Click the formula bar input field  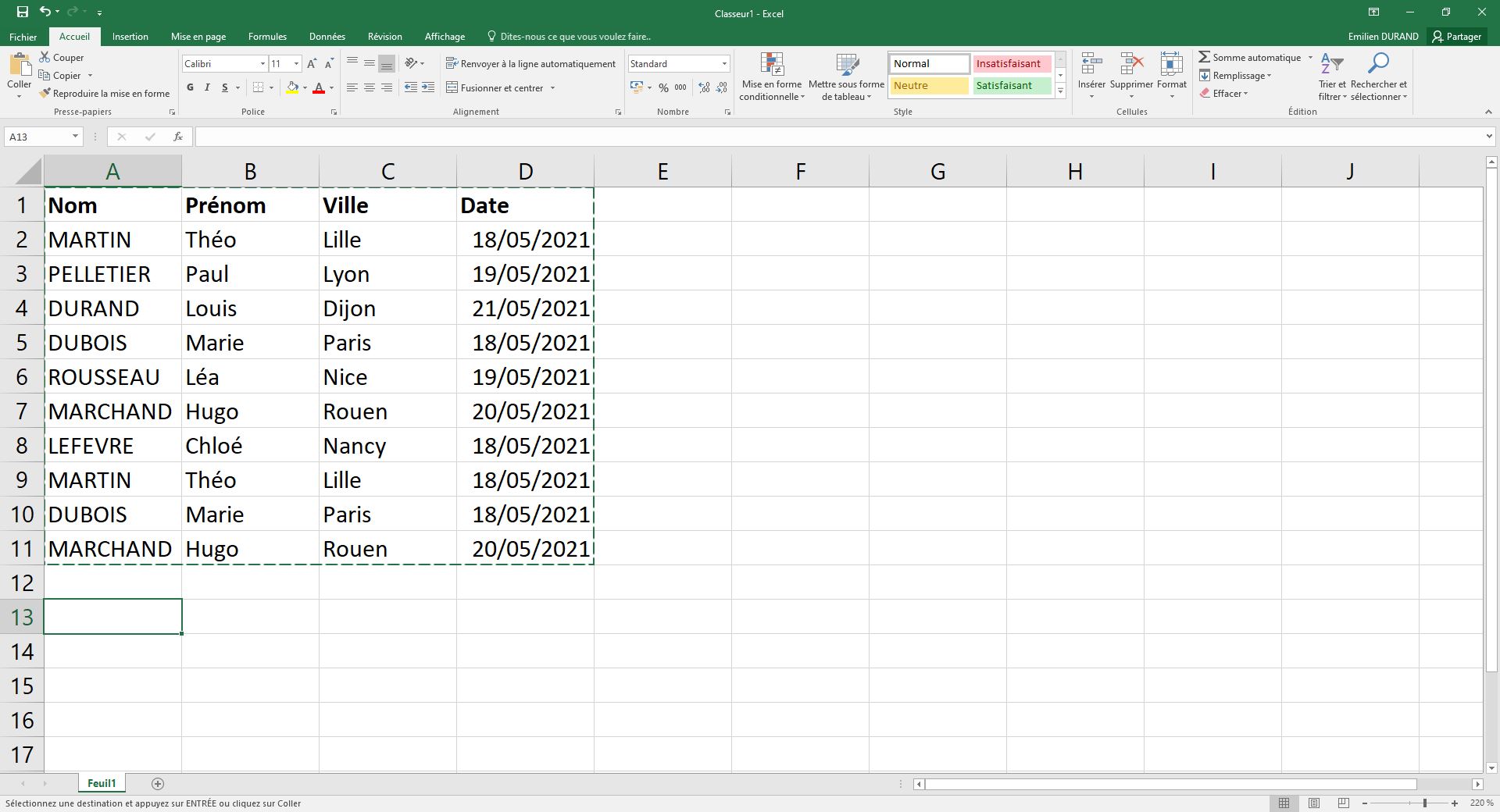pos(836,137)
